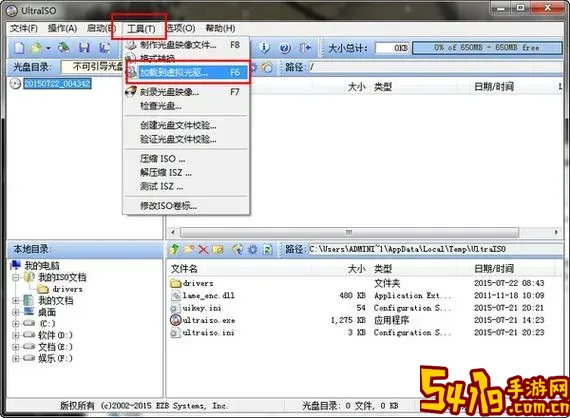Expand the 娱乐(F:) drive tree node
Image resolution: width=570 pixels, height=418 pixels.
click(x=15, y=358)
